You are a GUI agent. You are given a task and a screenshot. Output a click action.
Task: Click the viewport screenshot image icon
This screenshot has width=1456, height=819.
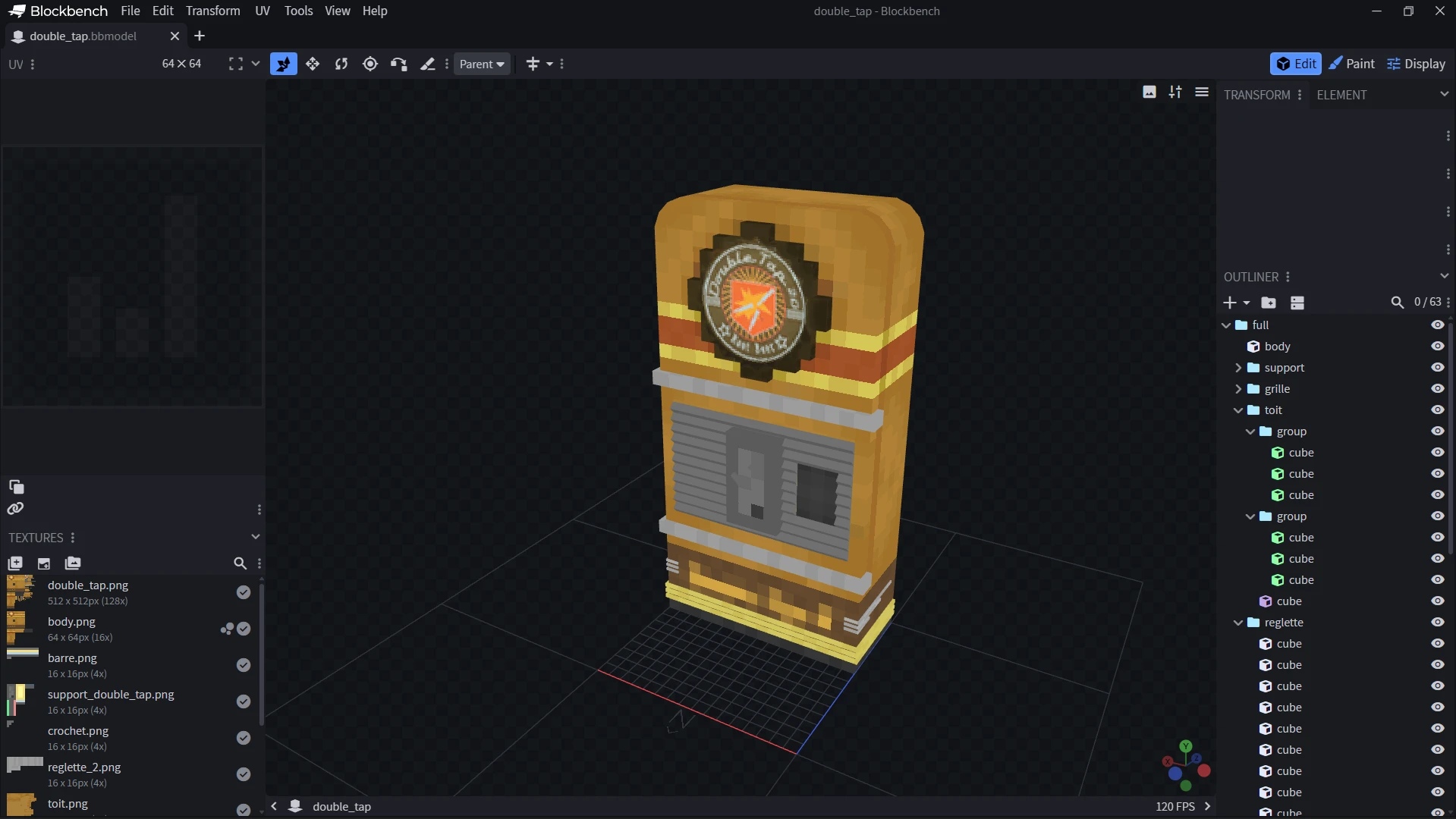click(x=1149, y=92)
